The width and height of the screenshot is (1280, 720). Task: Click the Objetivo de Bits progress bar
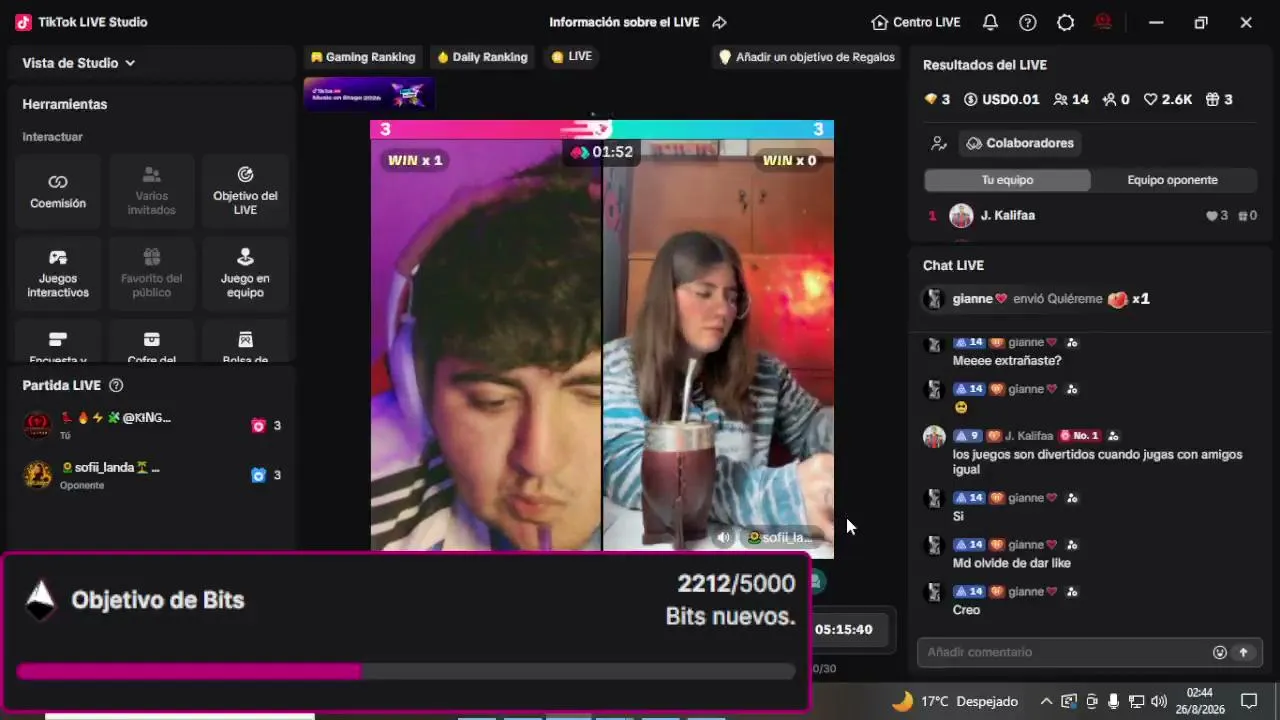coord(406,671)
